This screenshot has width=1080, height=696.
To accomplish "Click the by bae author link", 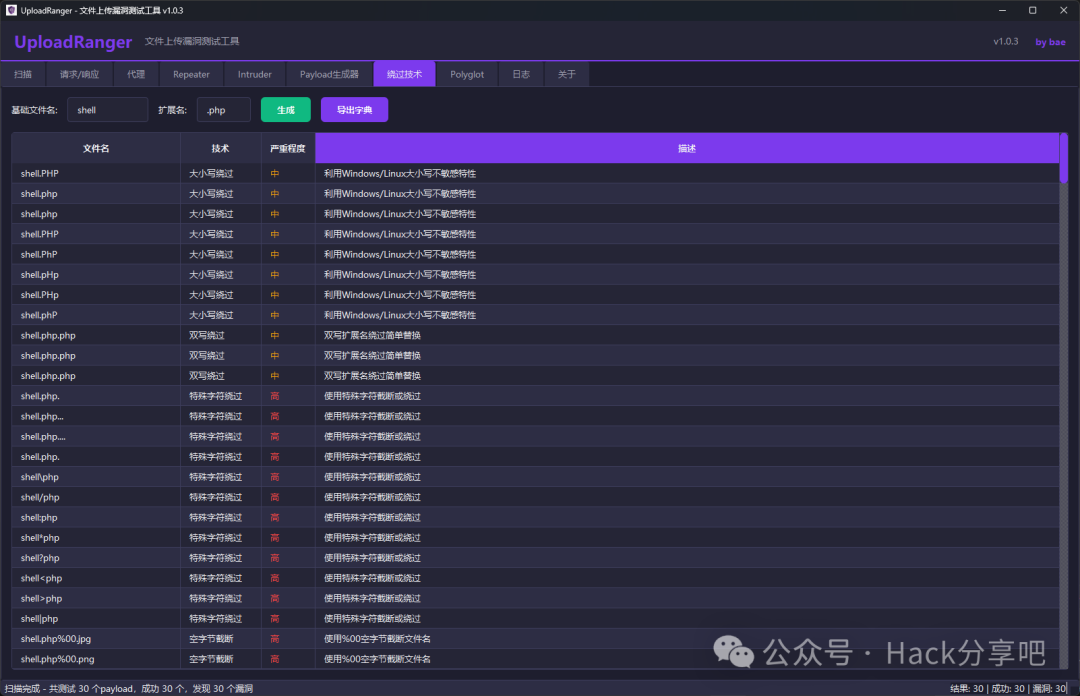I will pyautogui.click(x=1050, y=42).
